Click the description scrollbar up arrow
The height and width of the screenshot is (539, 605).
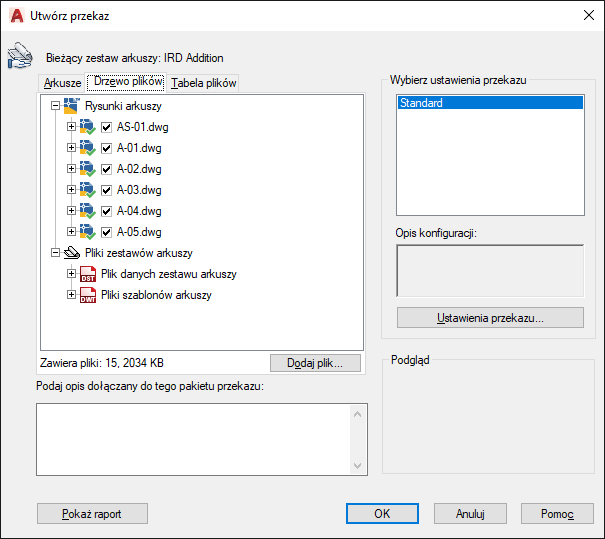(x=358, y=414)
